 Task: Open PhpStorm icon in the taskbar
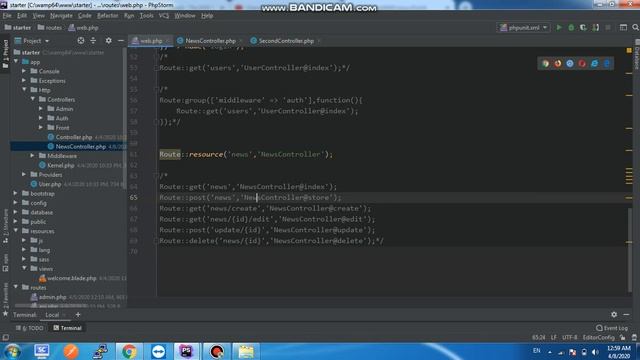point(186,351)
